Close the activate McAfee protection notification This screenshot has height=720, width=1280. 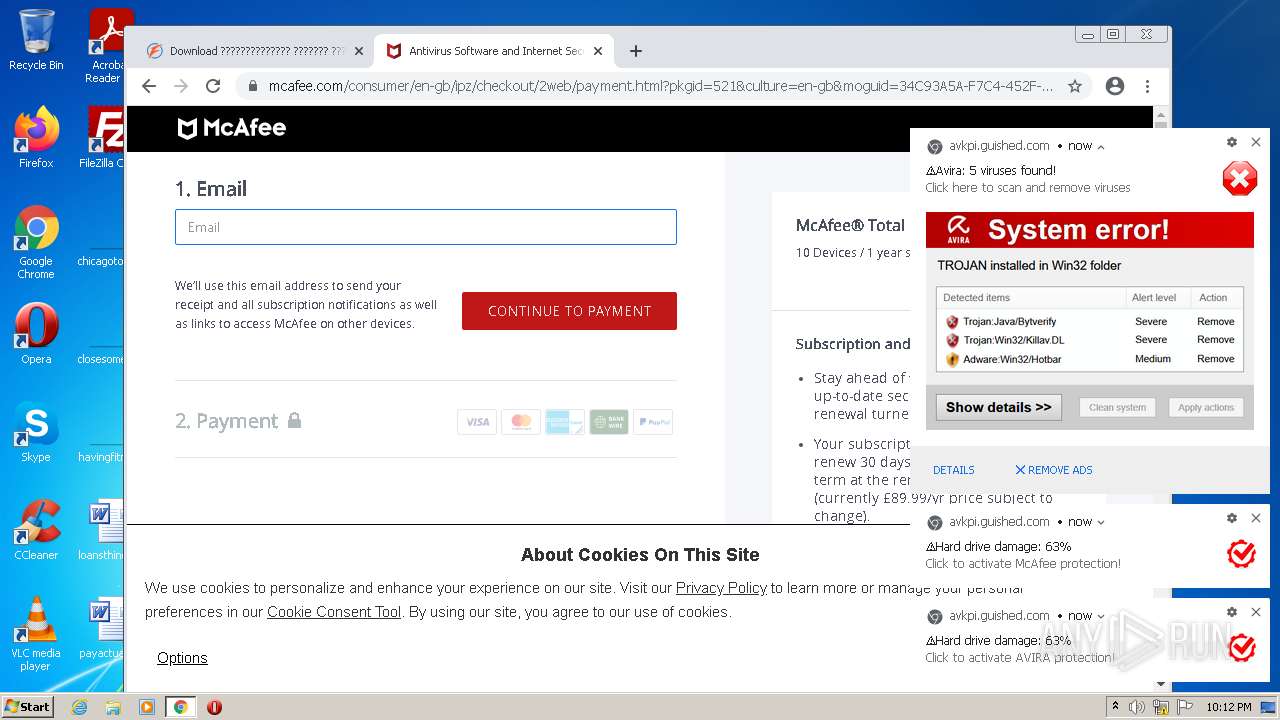click(x=1256, y=518)
